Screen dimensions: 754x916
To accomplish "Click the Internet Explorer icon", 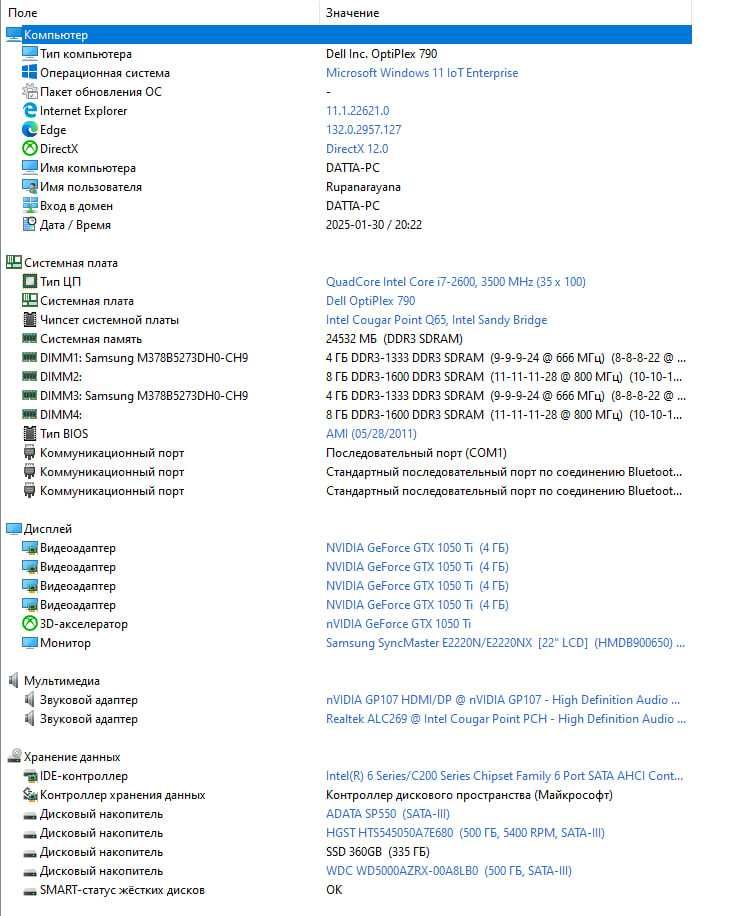I will coord(29,110).
